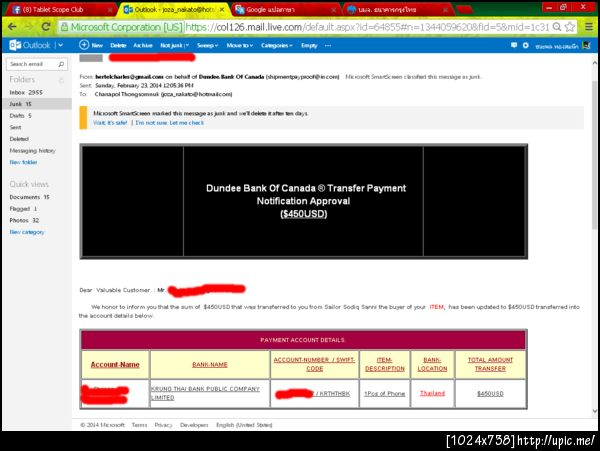Click the "Wait, it's safe!" link

[110, 122]
